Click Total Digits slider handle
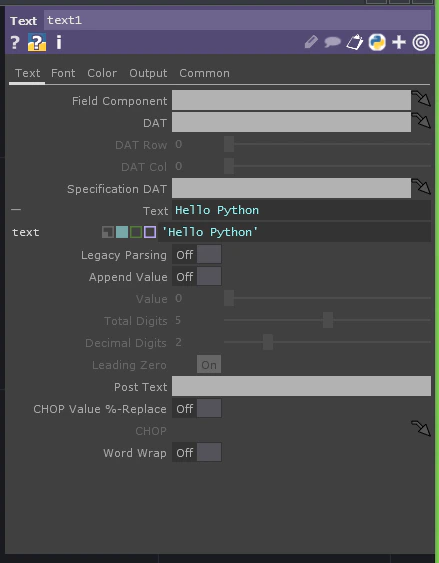 pos(328,320)
